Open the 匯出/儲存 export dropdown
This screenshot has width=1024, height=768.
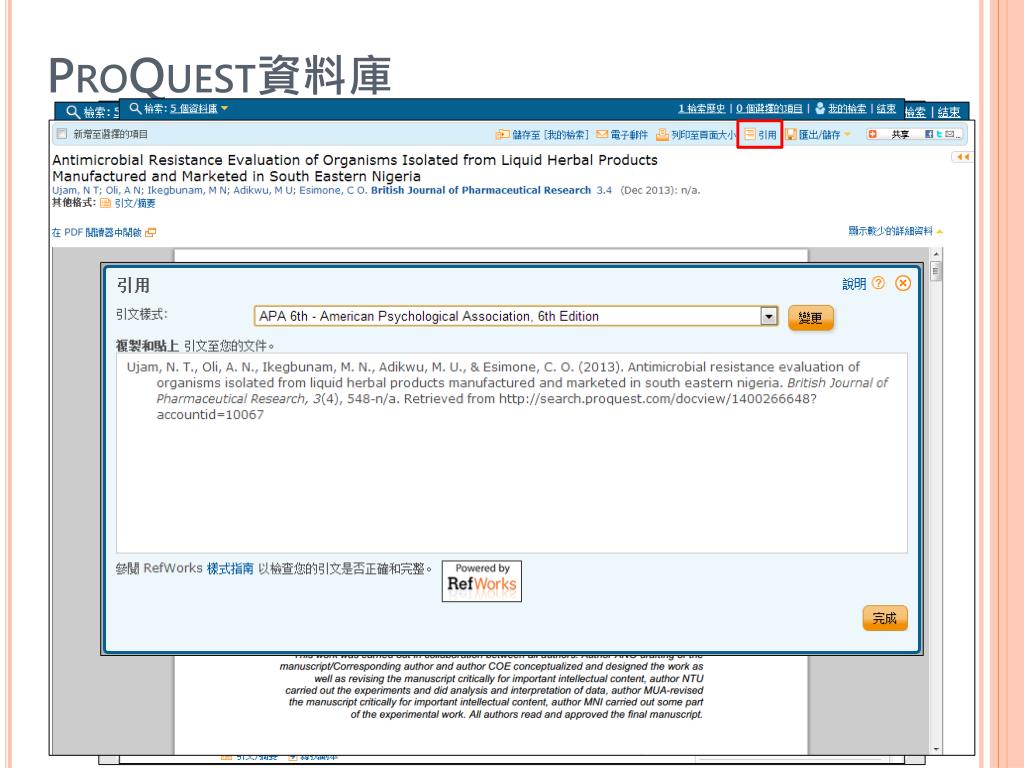[819, 135]
